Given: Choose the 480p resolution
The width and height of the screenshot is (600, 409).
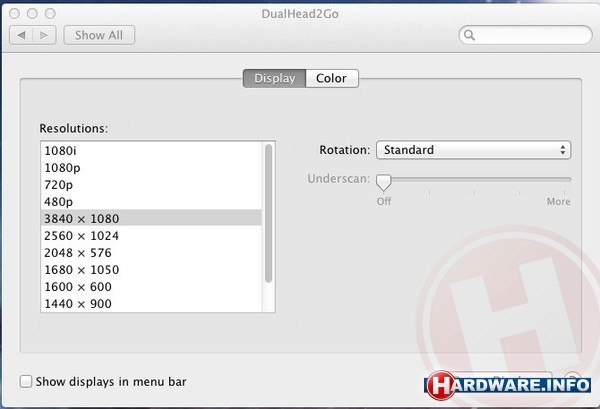Looking at the screenshot, I should tap(151, 202).
